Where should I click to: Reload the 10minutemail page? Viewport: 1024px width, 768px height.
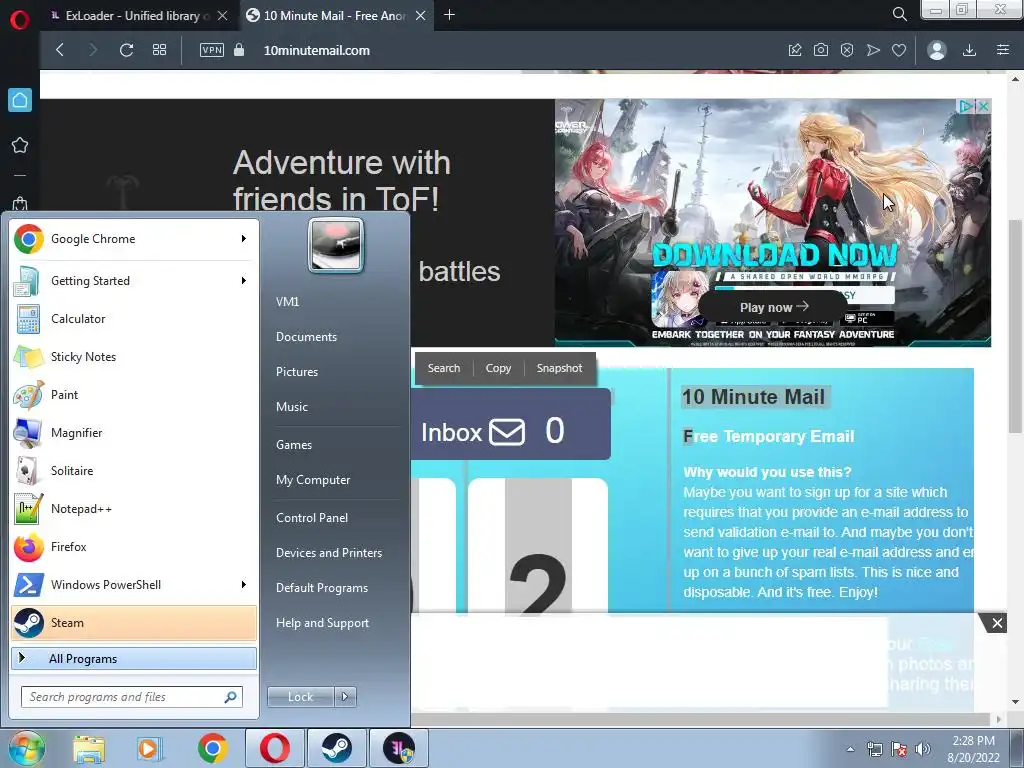127,50
